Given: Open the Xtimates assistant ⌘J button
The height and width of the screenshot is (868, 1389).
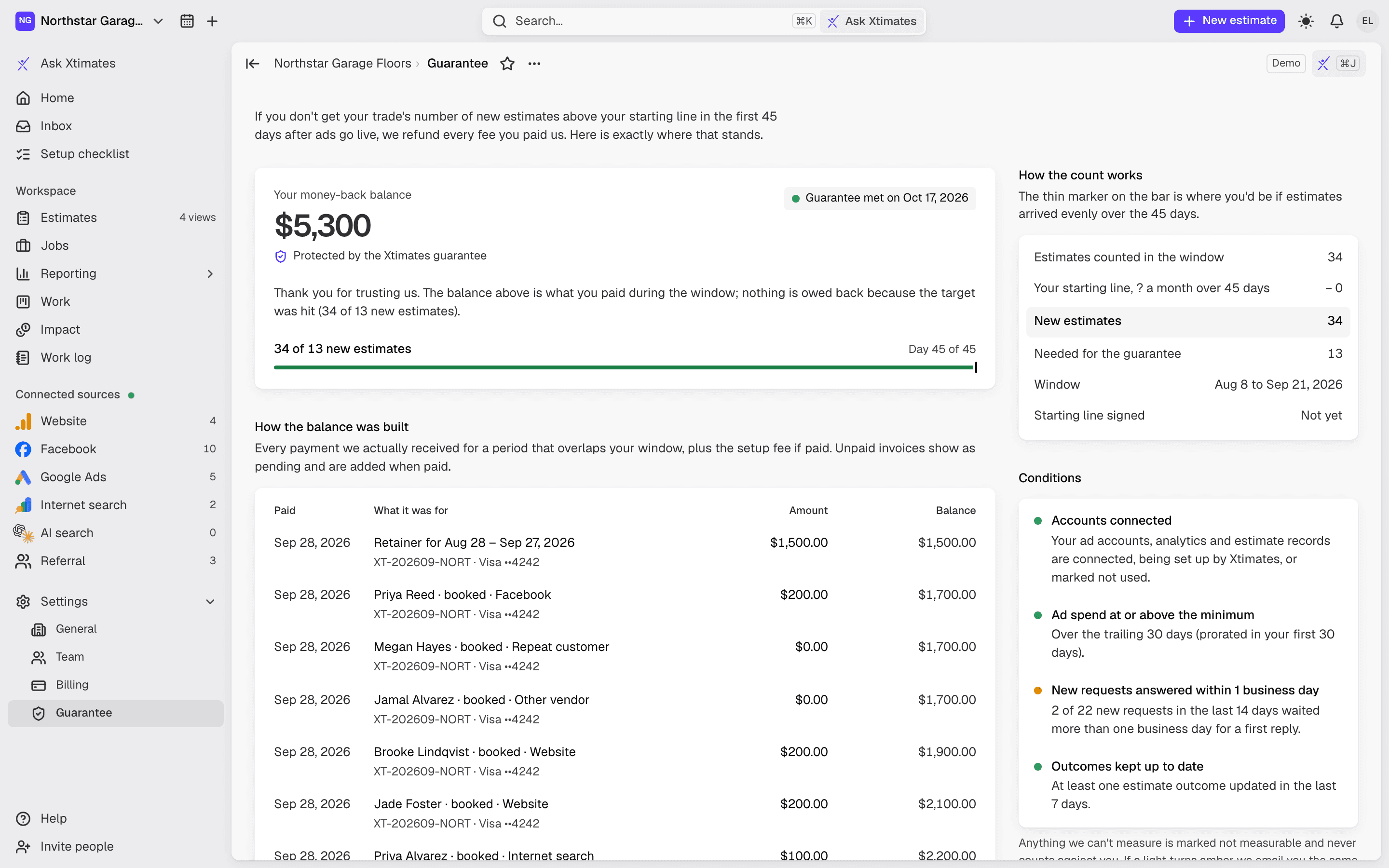Looking at the screenshot, I should point(1338,63).
